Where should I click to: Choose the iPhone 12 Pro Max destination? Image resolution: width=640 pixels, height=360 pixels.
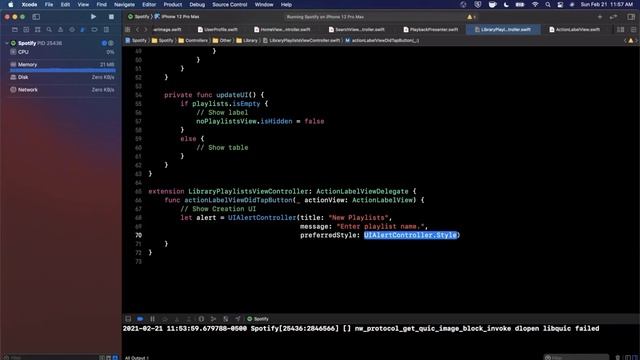pos(177,17)
